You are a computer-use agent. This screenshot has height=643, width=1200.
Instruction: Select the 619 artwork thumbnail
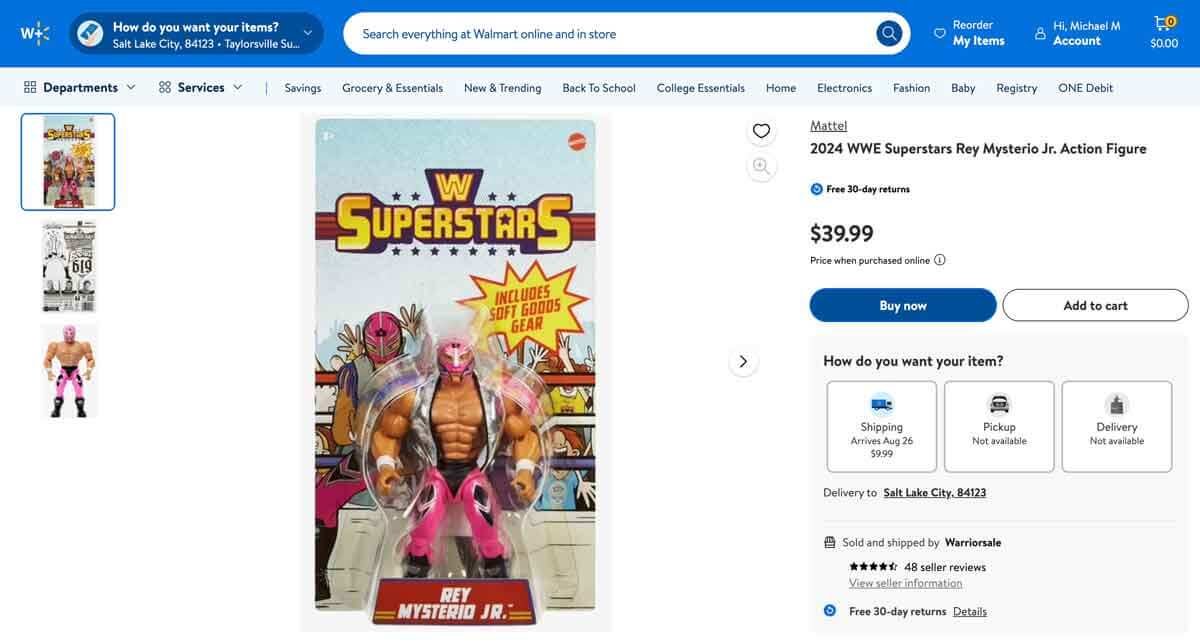point(67,264)
